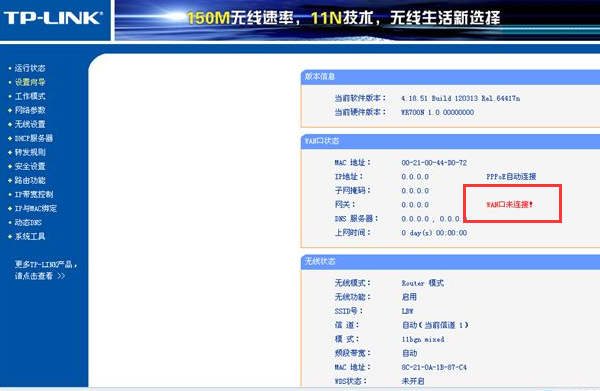Follow the 更多TP-LINK产品 link
600x391 pixels.
tap(46, 264)
